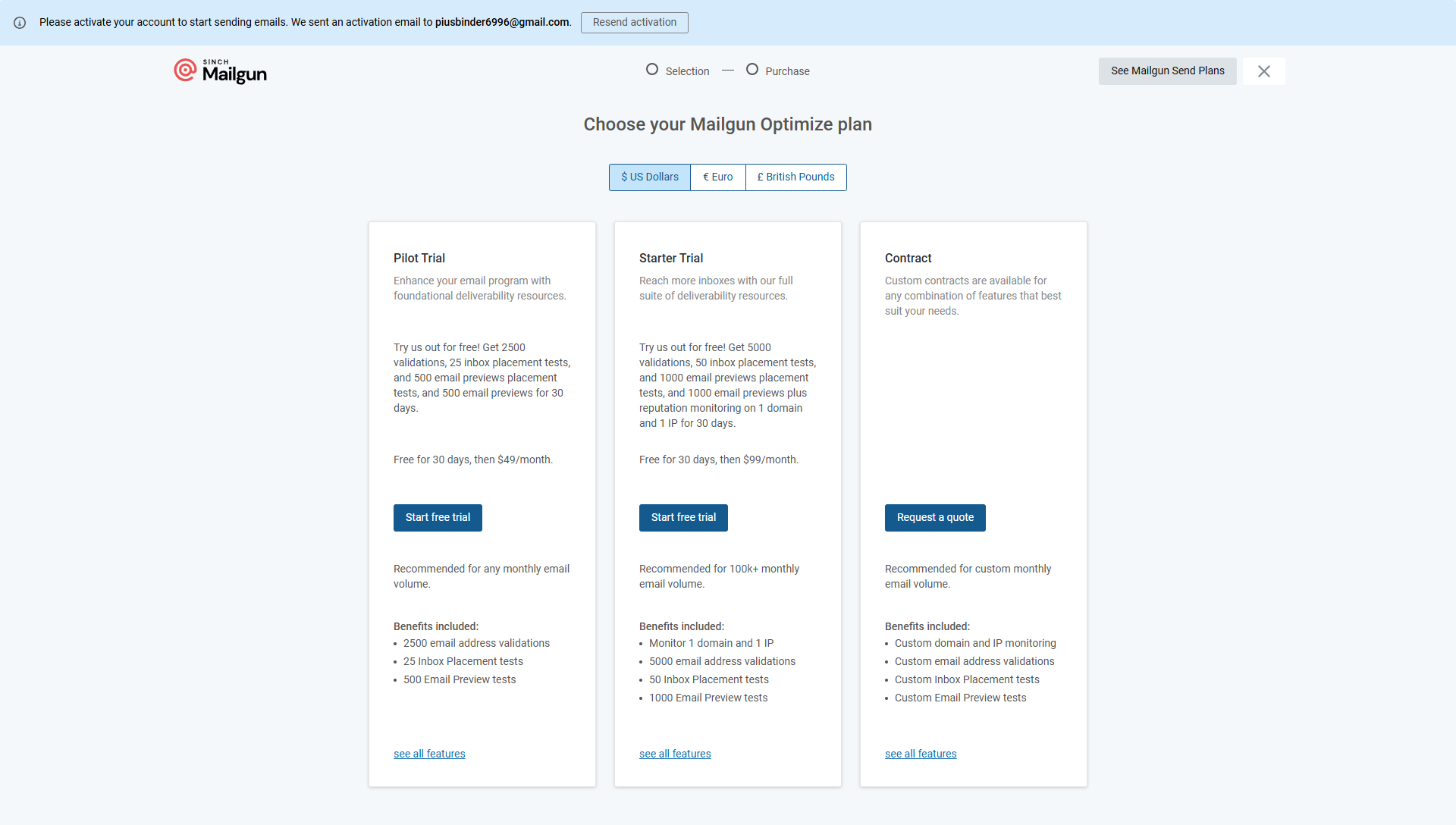Open See Mailgun Send Plans
Viewport: 1456px width, 825px height.
(1168, 71)
